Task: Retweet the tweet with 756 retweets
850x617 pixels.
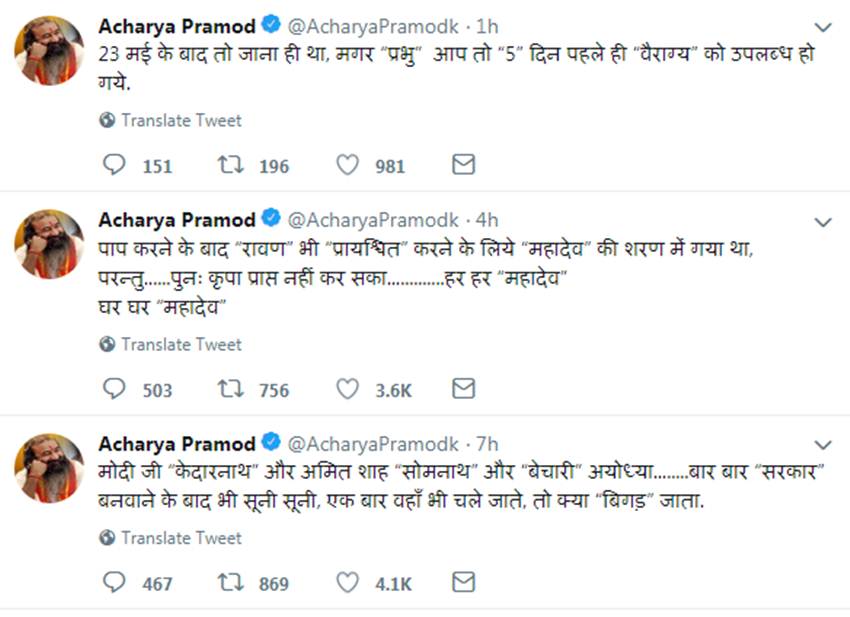Action: click(231, 389)
